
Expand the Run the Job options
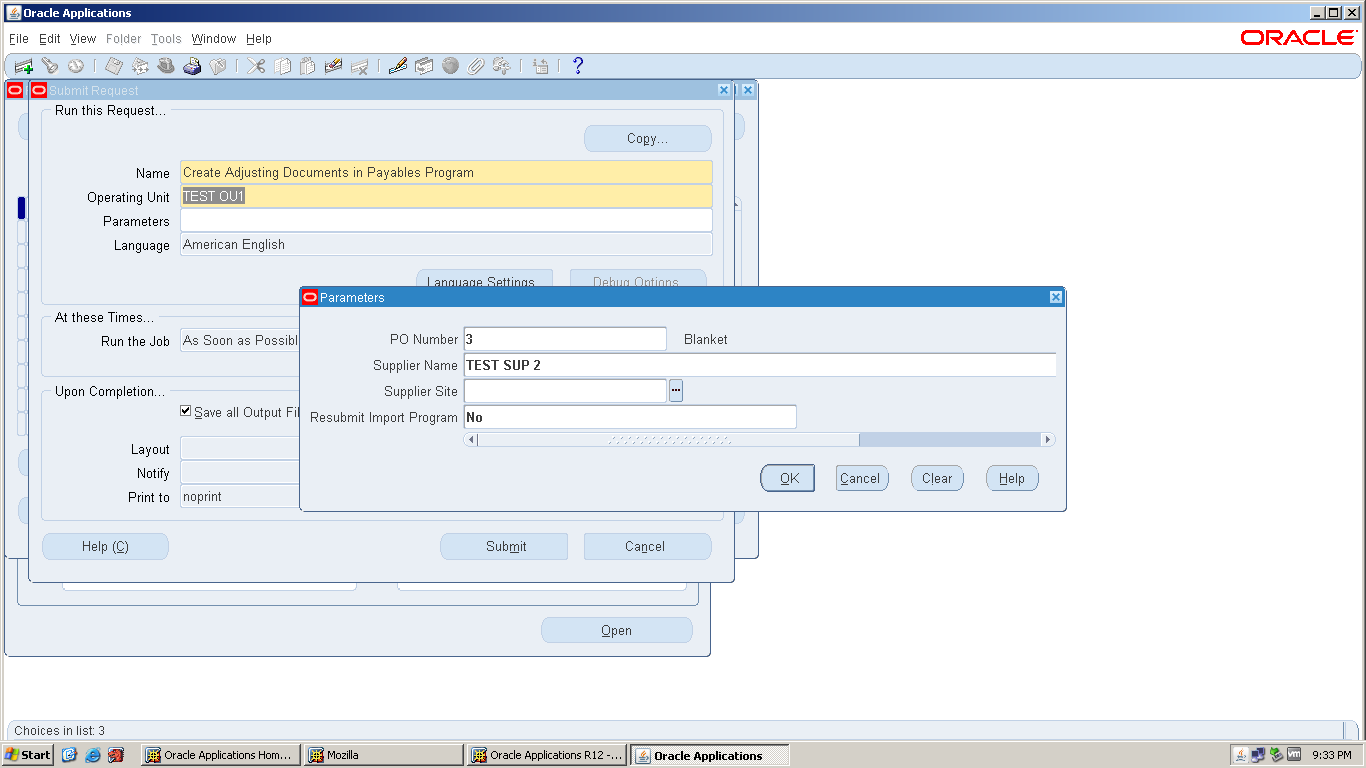239,340
